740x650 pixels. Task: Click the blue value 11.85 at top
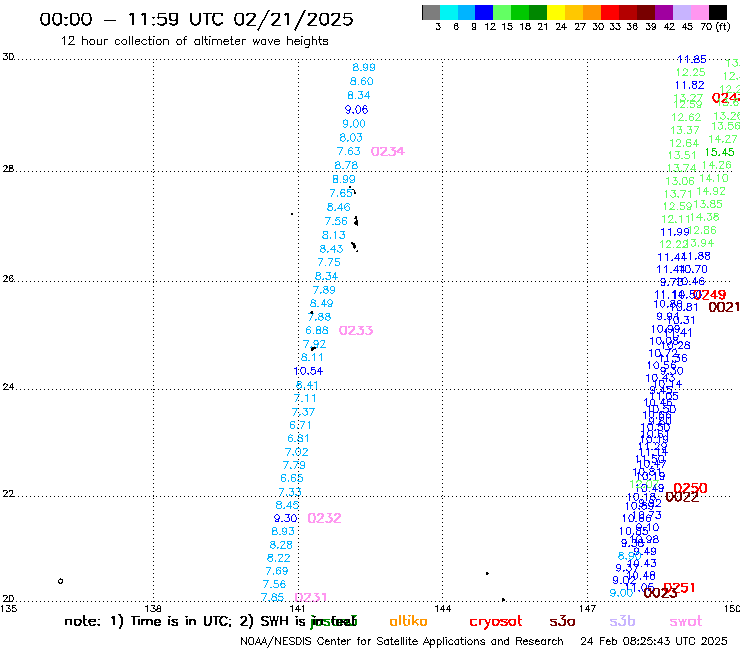pyautogui.click(x=692, y=59)
